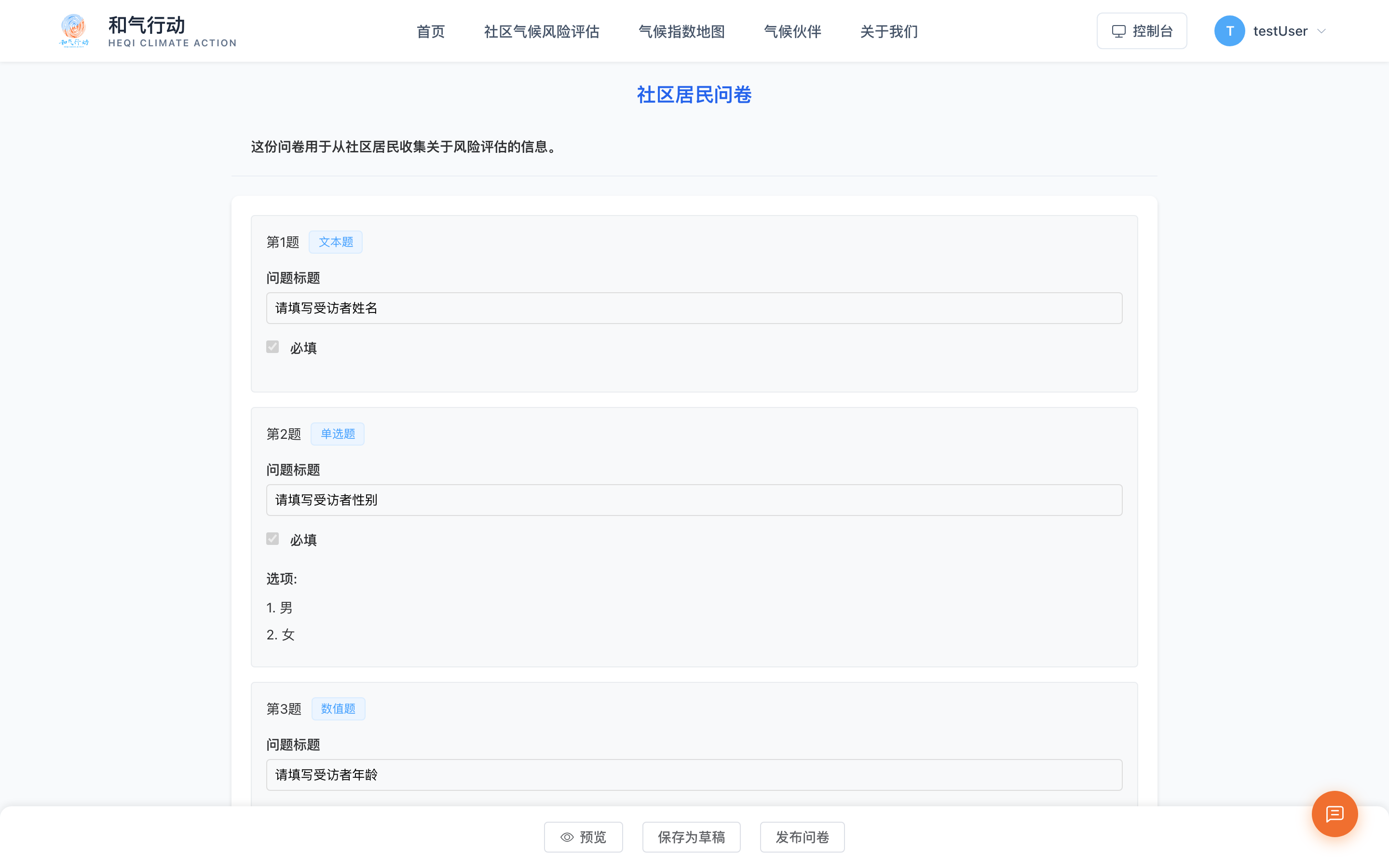Image resolution: width=1389 pixels, height=868 pixels.
Task: Click 发布问卷 publish button
Action: pyautogui.click(x=802, y=837)
